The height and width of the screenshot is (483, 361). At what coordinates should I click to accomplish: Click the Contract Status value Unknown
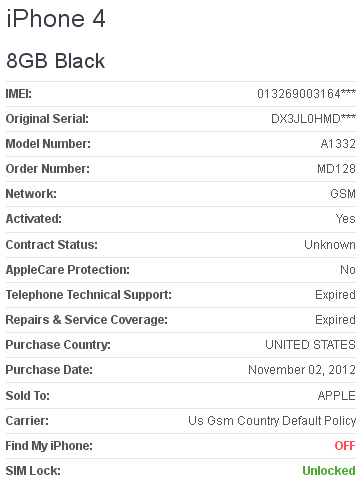click(x=330, y=245)
